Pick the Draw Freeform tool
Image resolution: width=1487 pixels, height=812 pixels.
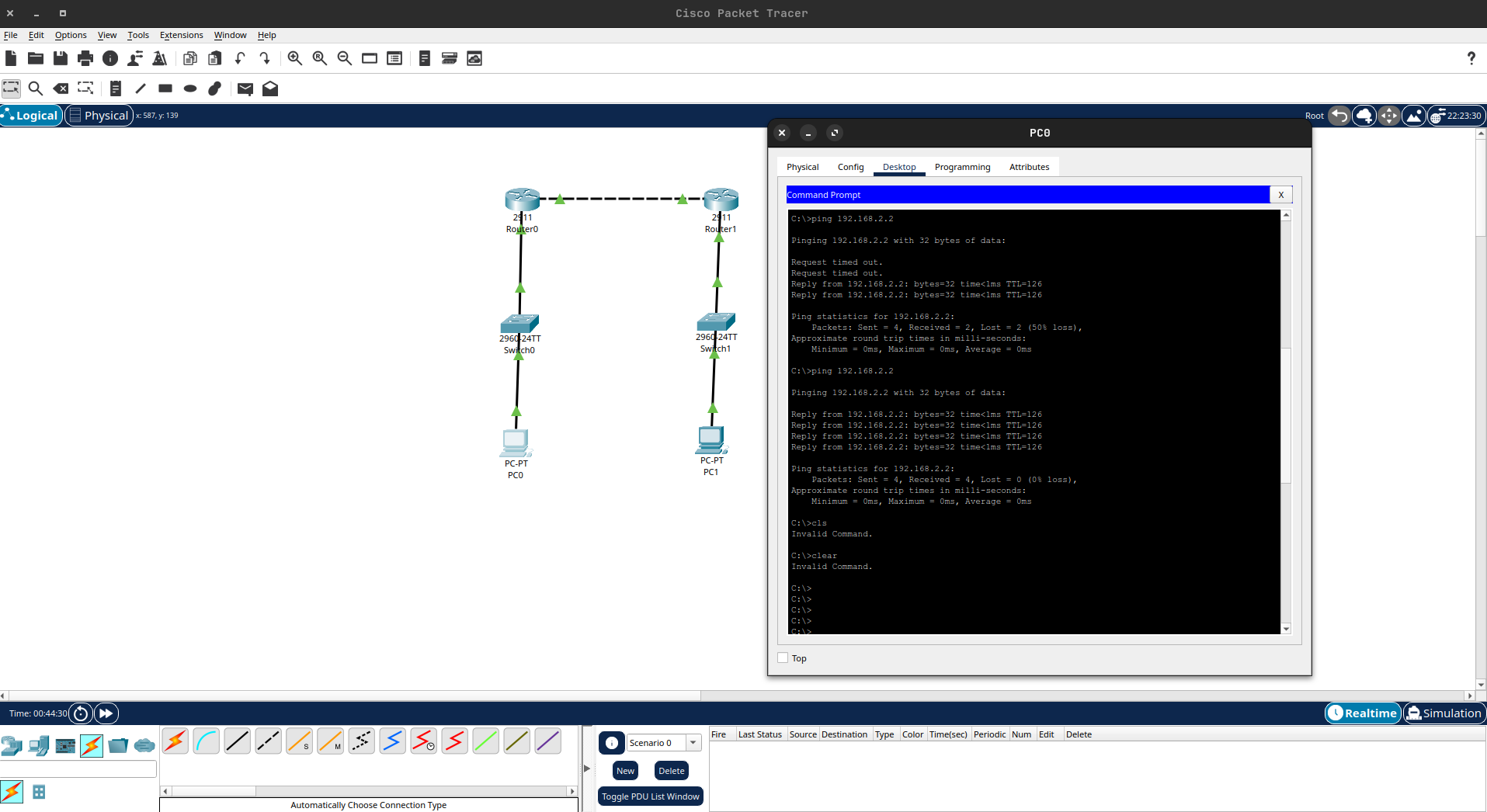(x=215, y=88)
